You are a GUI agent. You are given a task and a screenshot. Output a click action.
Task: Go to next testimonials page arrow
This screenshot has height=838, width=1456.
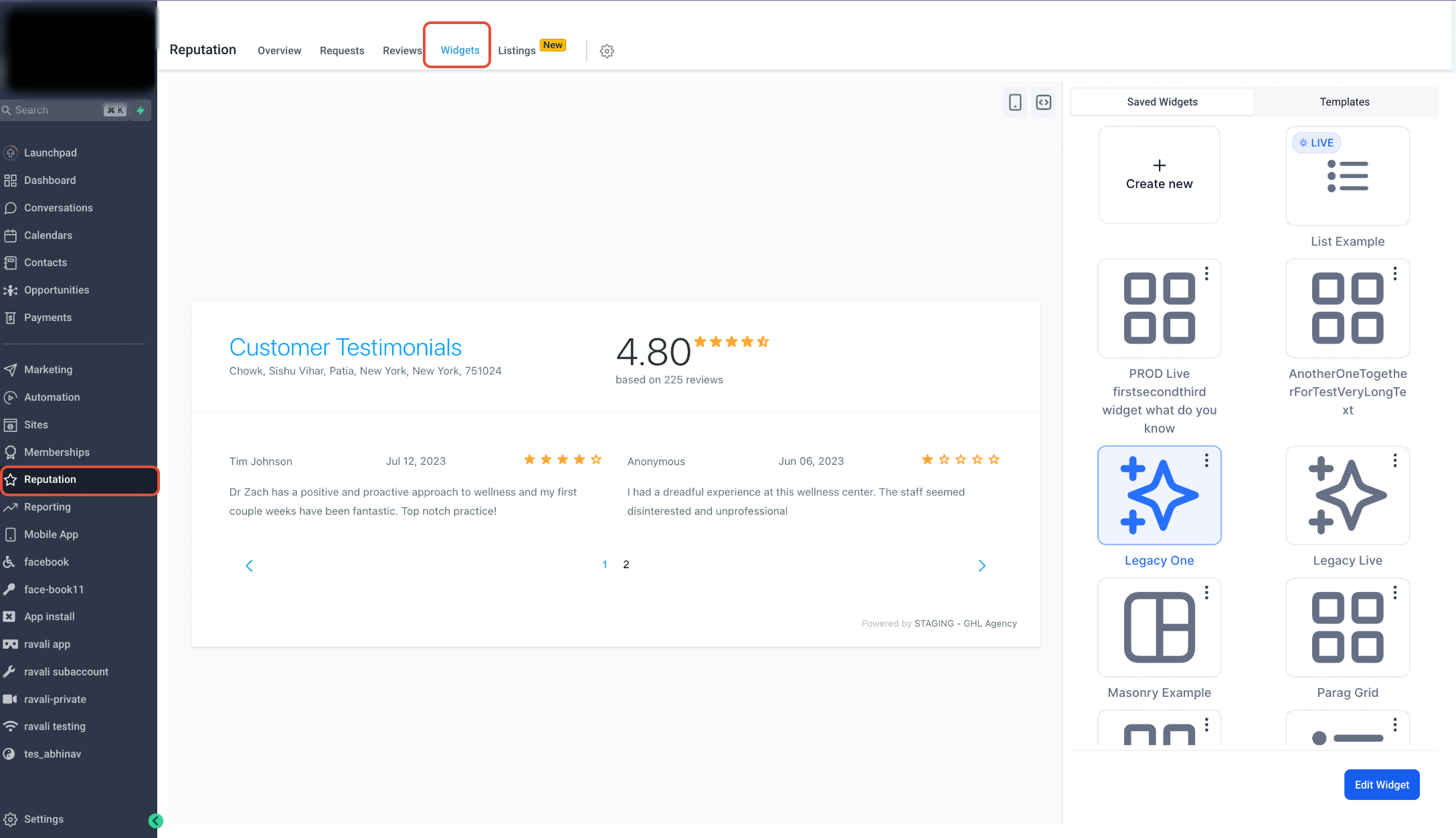pyautogui.click(x=982, y=566)
